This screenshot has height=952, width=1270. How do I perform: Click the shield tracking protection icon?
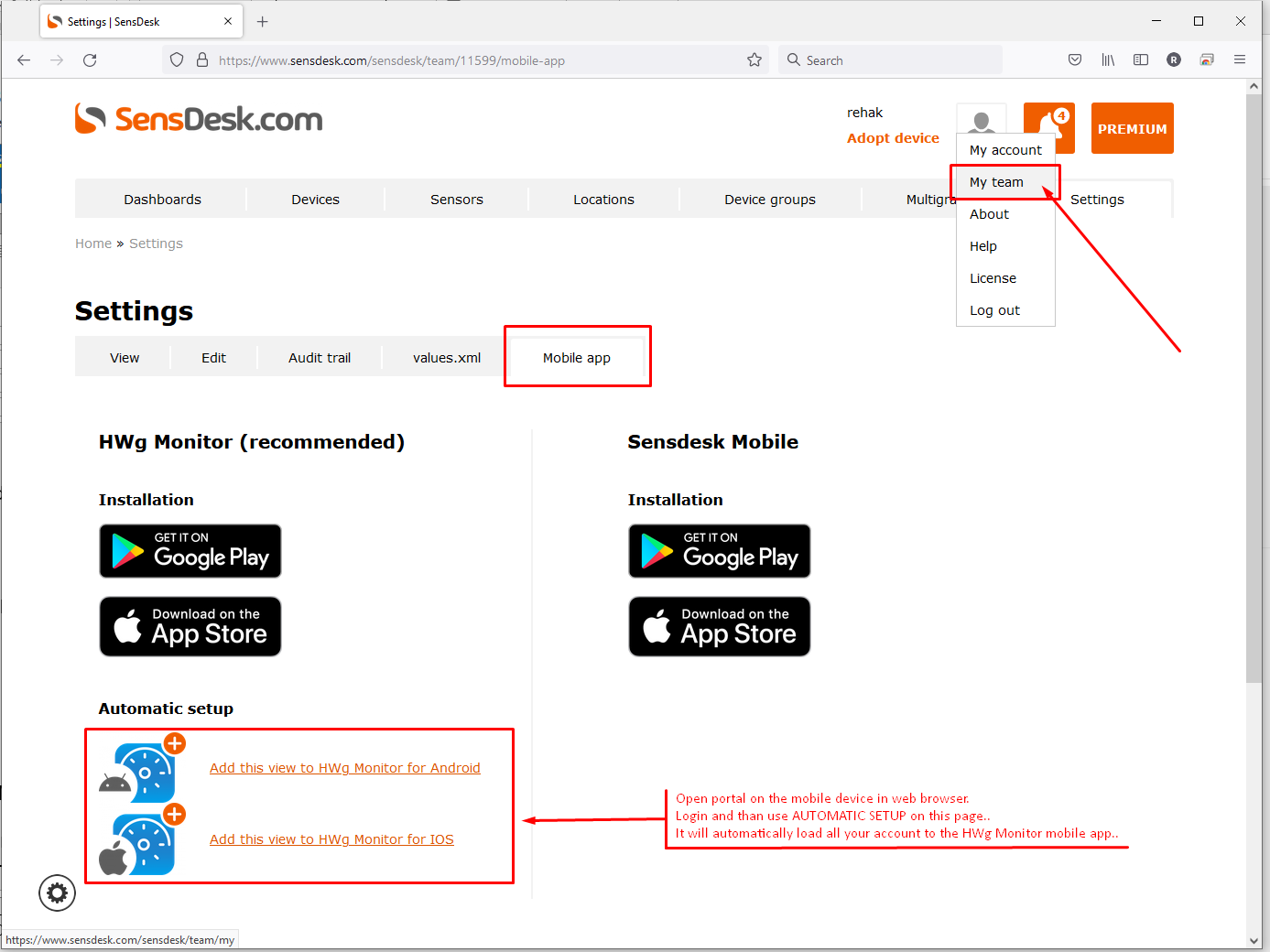point(177,60)
